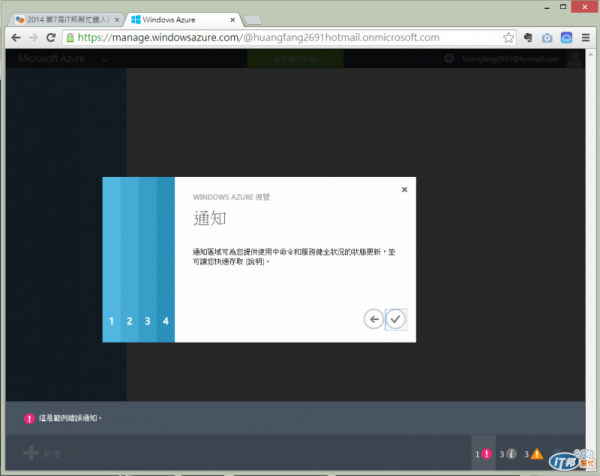Expand the Microsoft Azure dropdown chevron

click(106, 59)
